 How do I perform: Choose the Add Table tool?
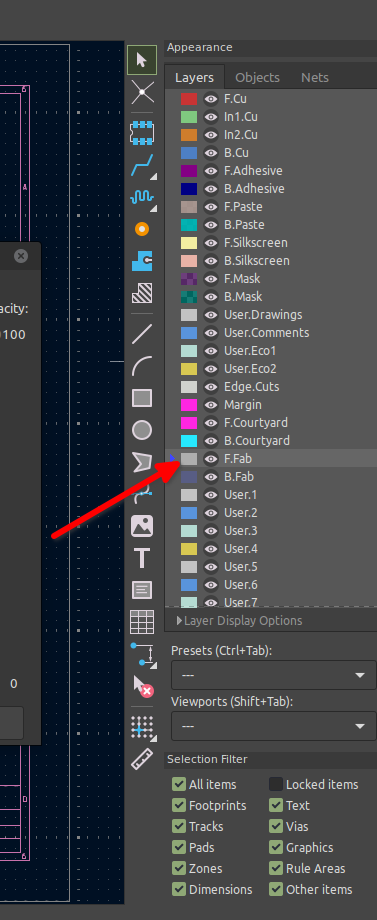click(x=142, y=622)
